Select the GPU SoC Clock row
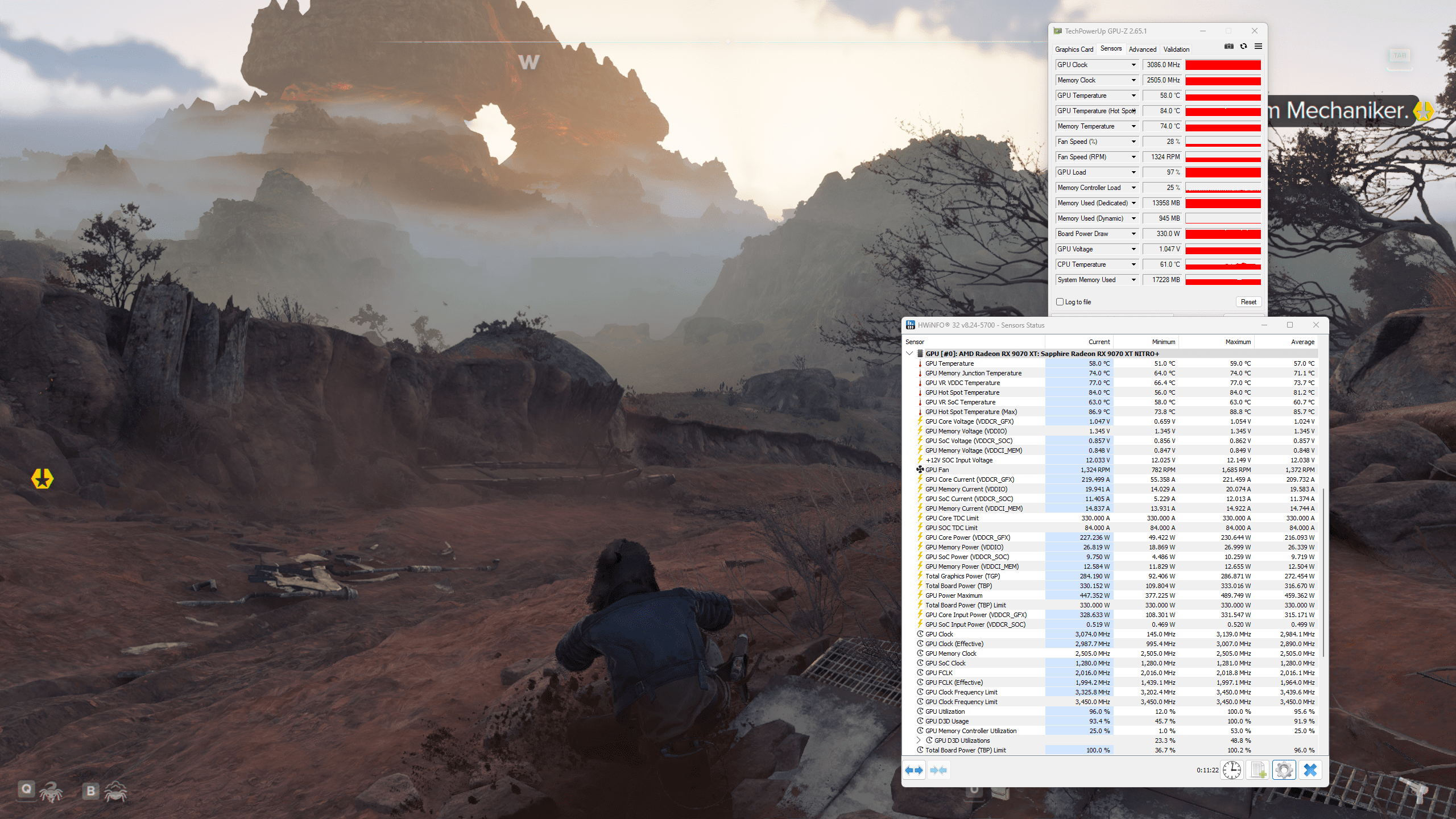Screen dimensions: 1456x819 pyautogui.click(x=1111, y=663)
